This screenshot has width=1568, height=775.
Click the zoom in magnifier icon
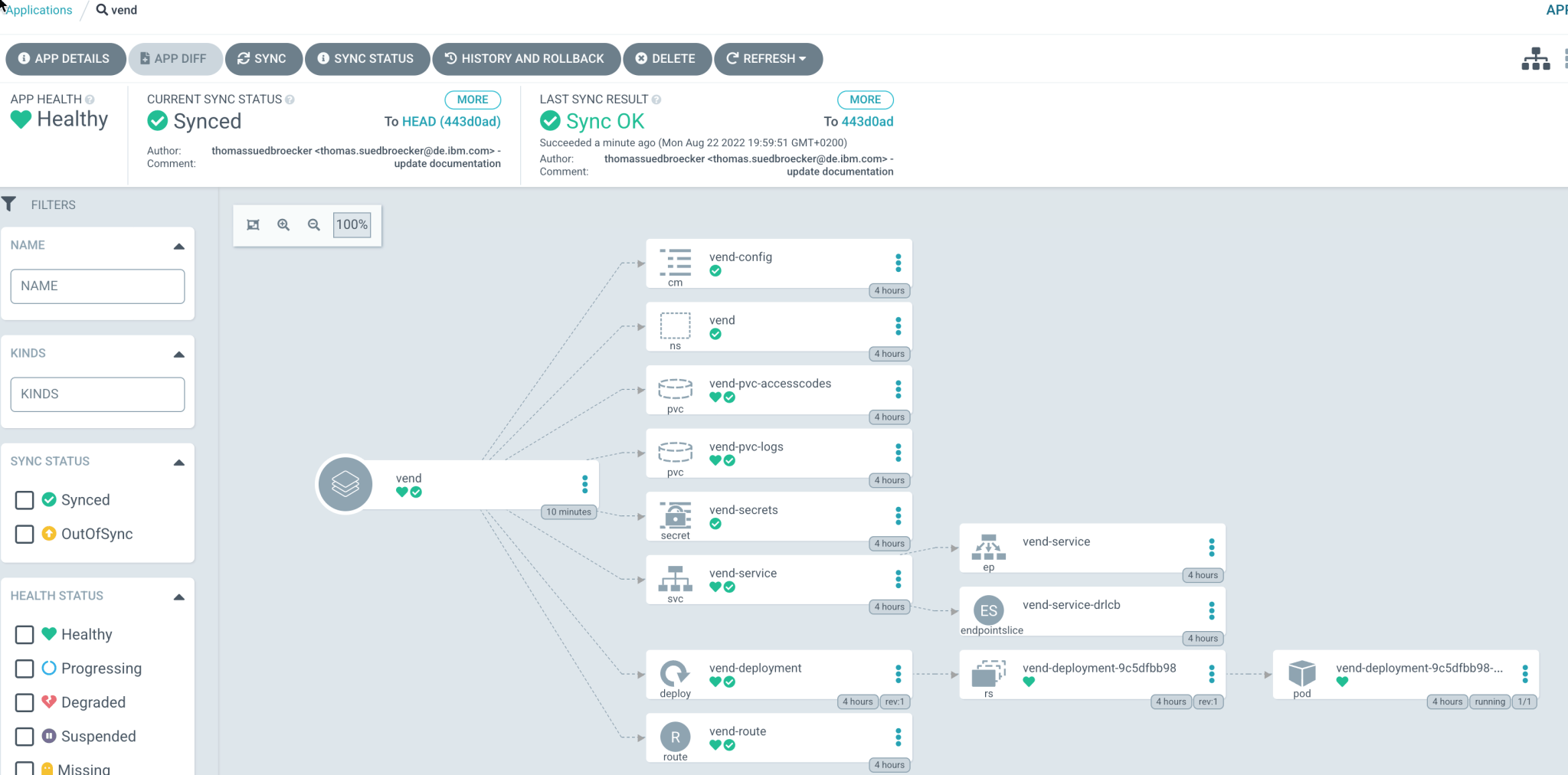tap(283, 224)
